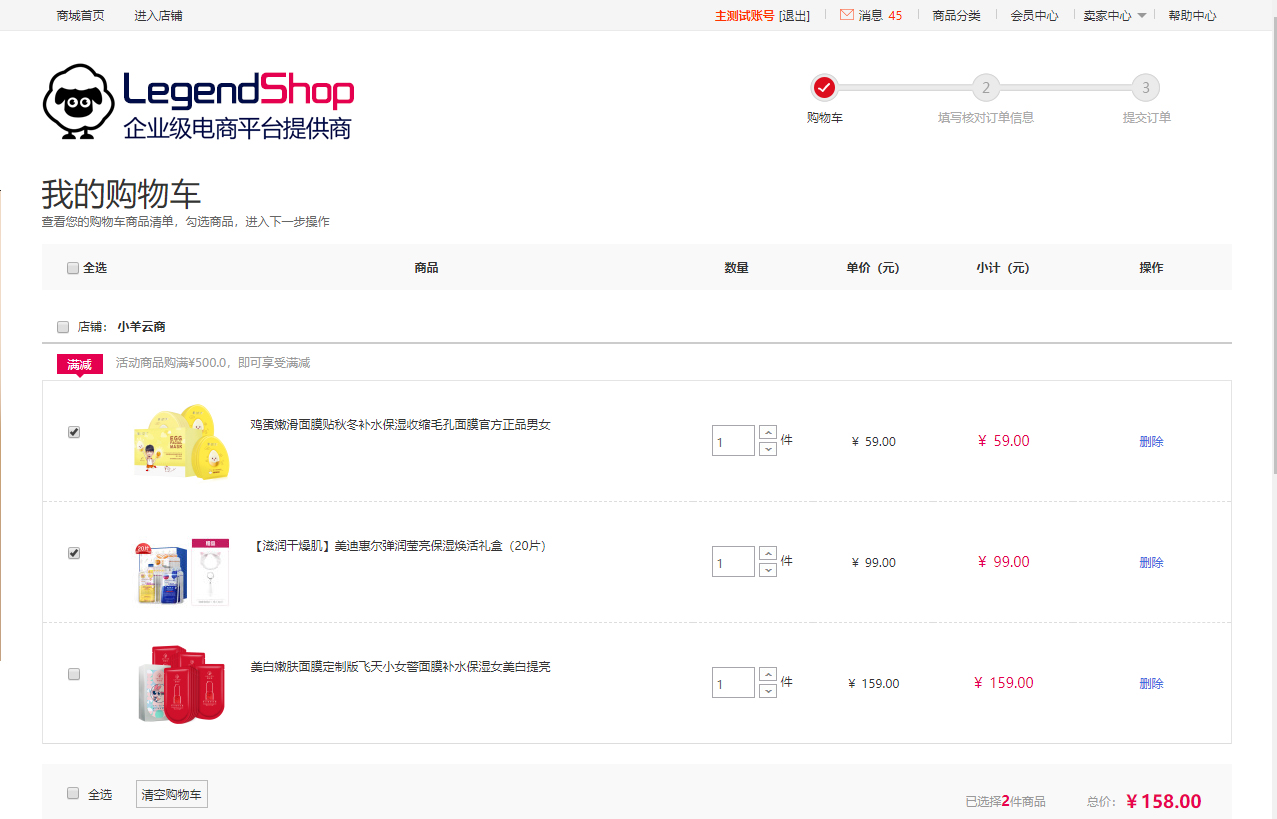Open 会员中心 in the top navigation
1277x819 pixels.
[x=1034, y=16]
